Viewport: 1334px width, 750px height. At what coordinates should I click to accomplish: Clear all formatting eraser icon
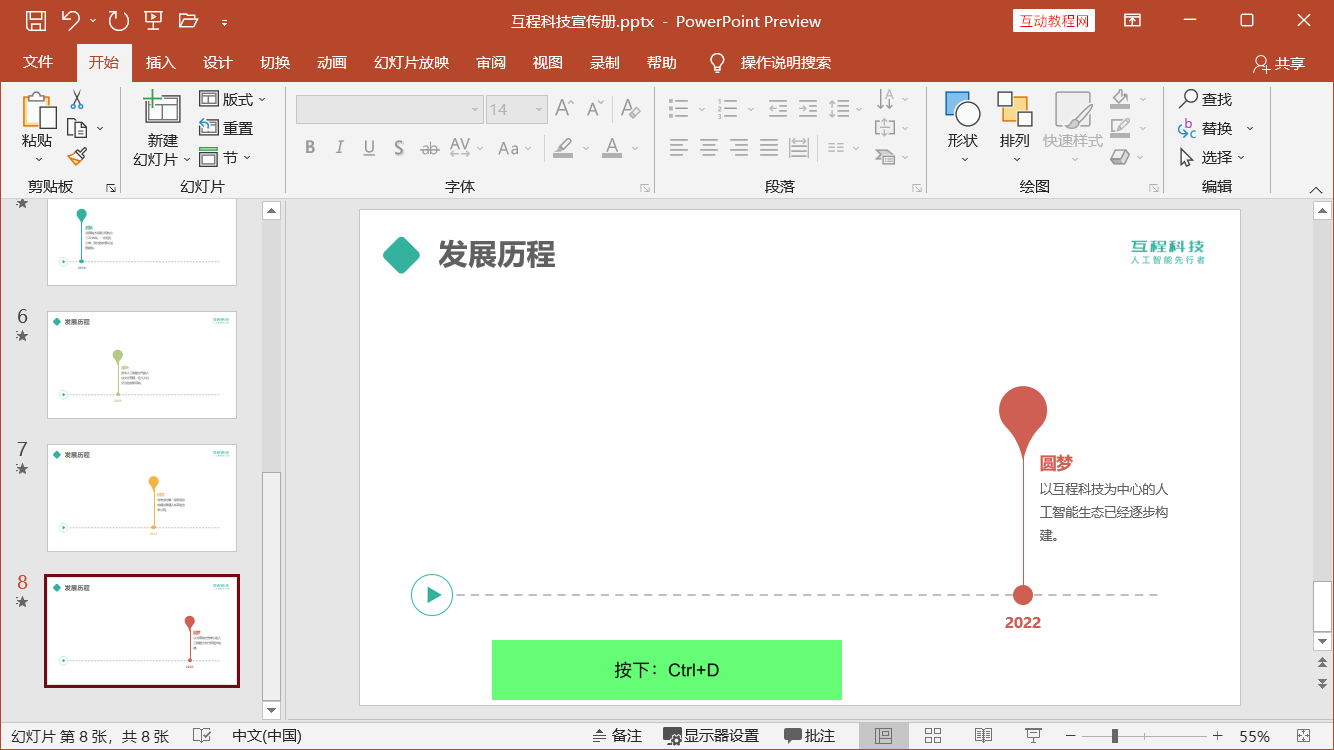pyautogui.click(x=630, y=108)
